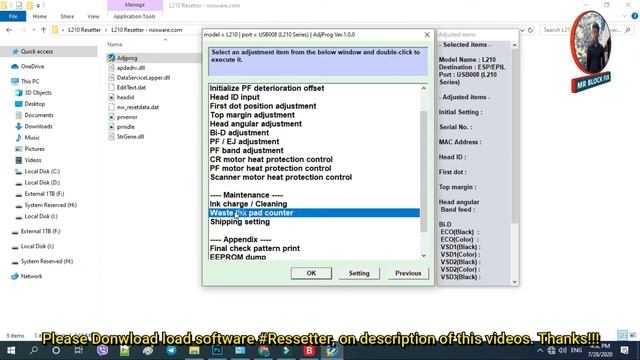Go back in Explorer navigation
The image size is (640, 360).
pos(9,30)
